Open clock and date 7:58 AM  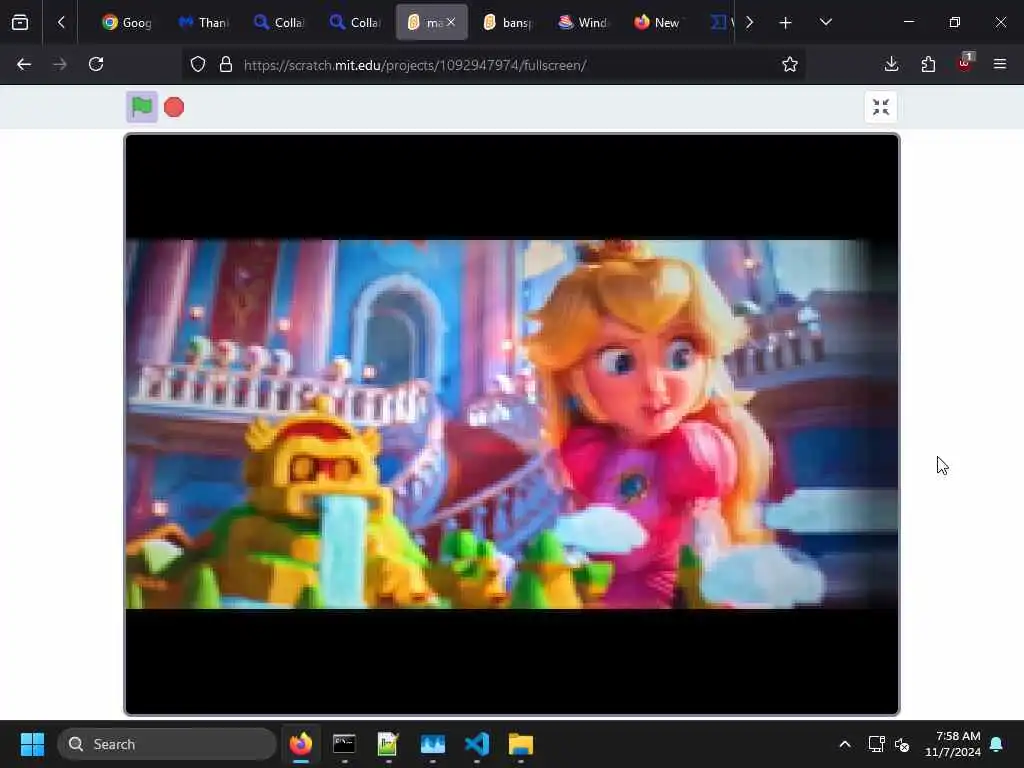coord(953,744)
